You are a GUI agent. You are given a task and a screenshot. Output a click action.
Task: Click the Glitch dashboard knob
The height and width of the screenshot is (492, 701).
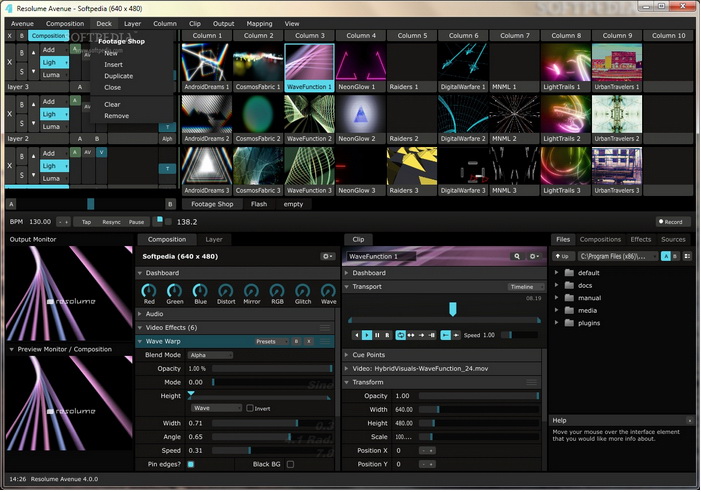[x=303, y=291]
